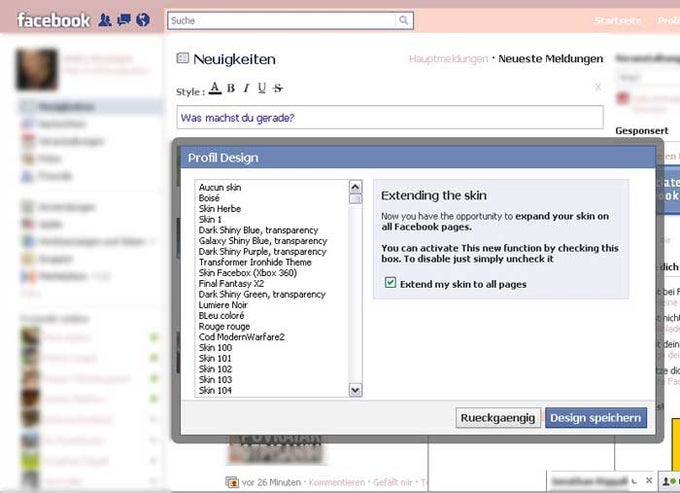Click the 'Gefällt mir' link
This screenshot has height=493, width=680.
392,482
